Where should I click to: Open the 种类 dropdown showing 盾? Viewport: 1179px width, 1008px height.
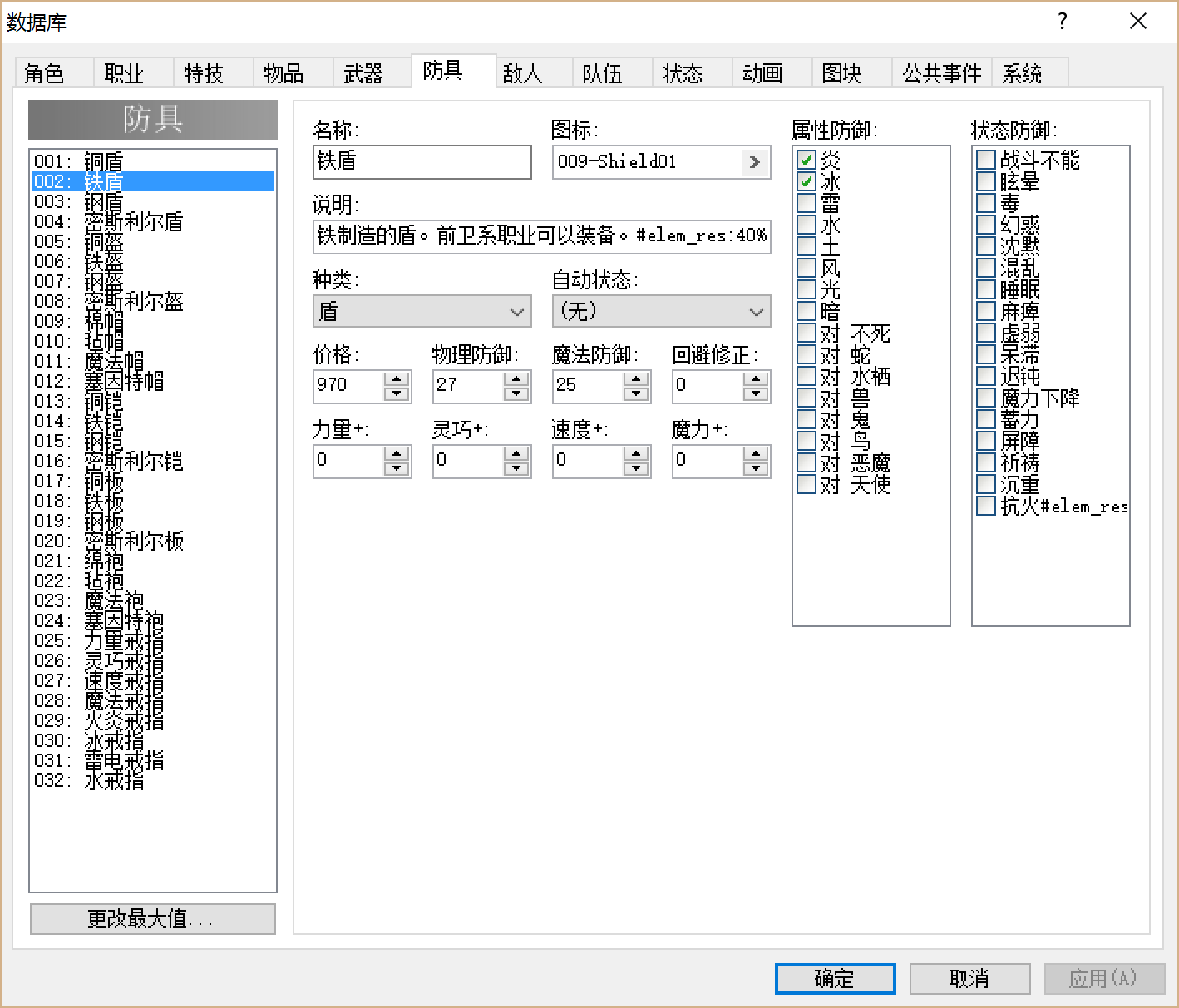pos(422,312)
